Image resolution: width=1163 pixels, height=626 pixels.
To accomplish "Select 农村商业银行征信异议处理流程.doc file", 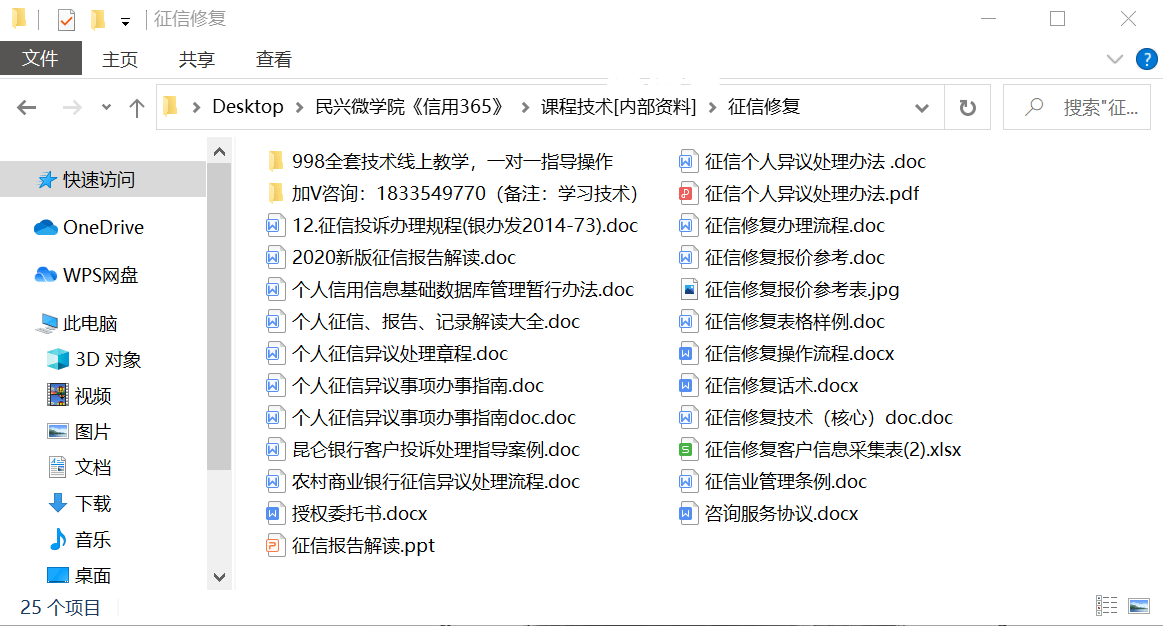I will click(423, 481).
